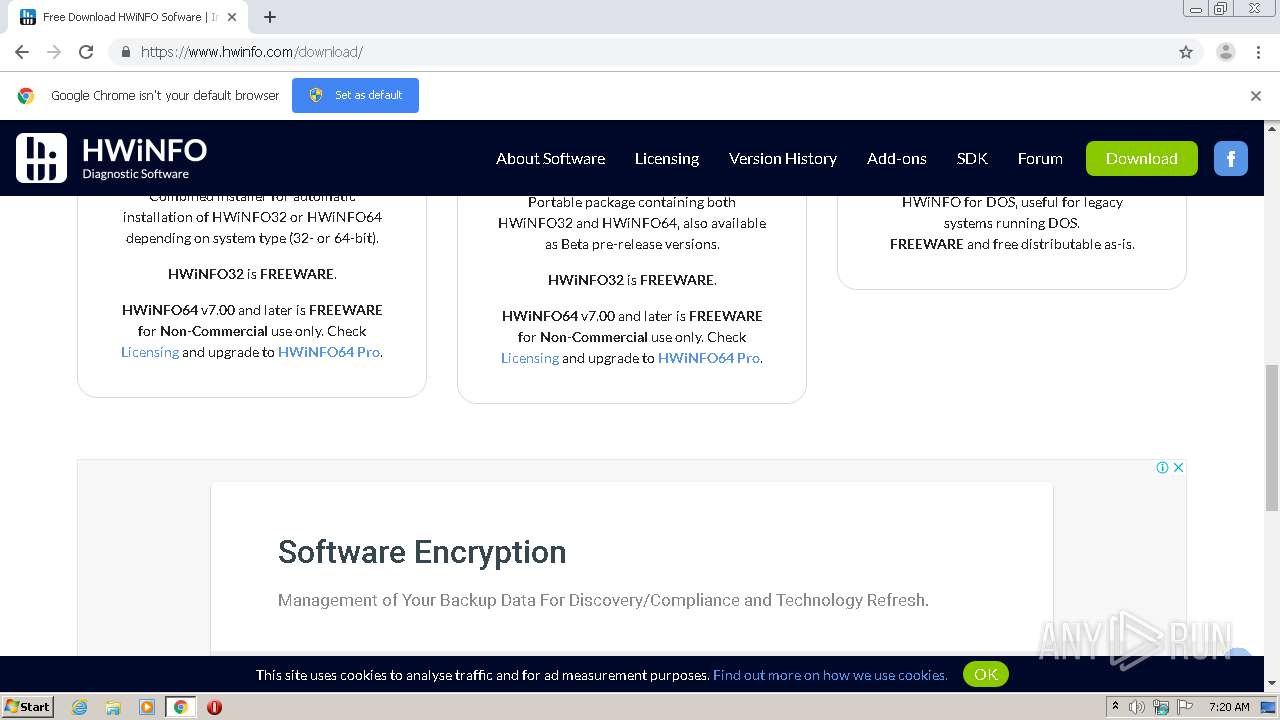Image resolution: width=1280 pixels, height=720 pixels.
Task: Open the file explorer taskbar icon
Action: point(113,707)
